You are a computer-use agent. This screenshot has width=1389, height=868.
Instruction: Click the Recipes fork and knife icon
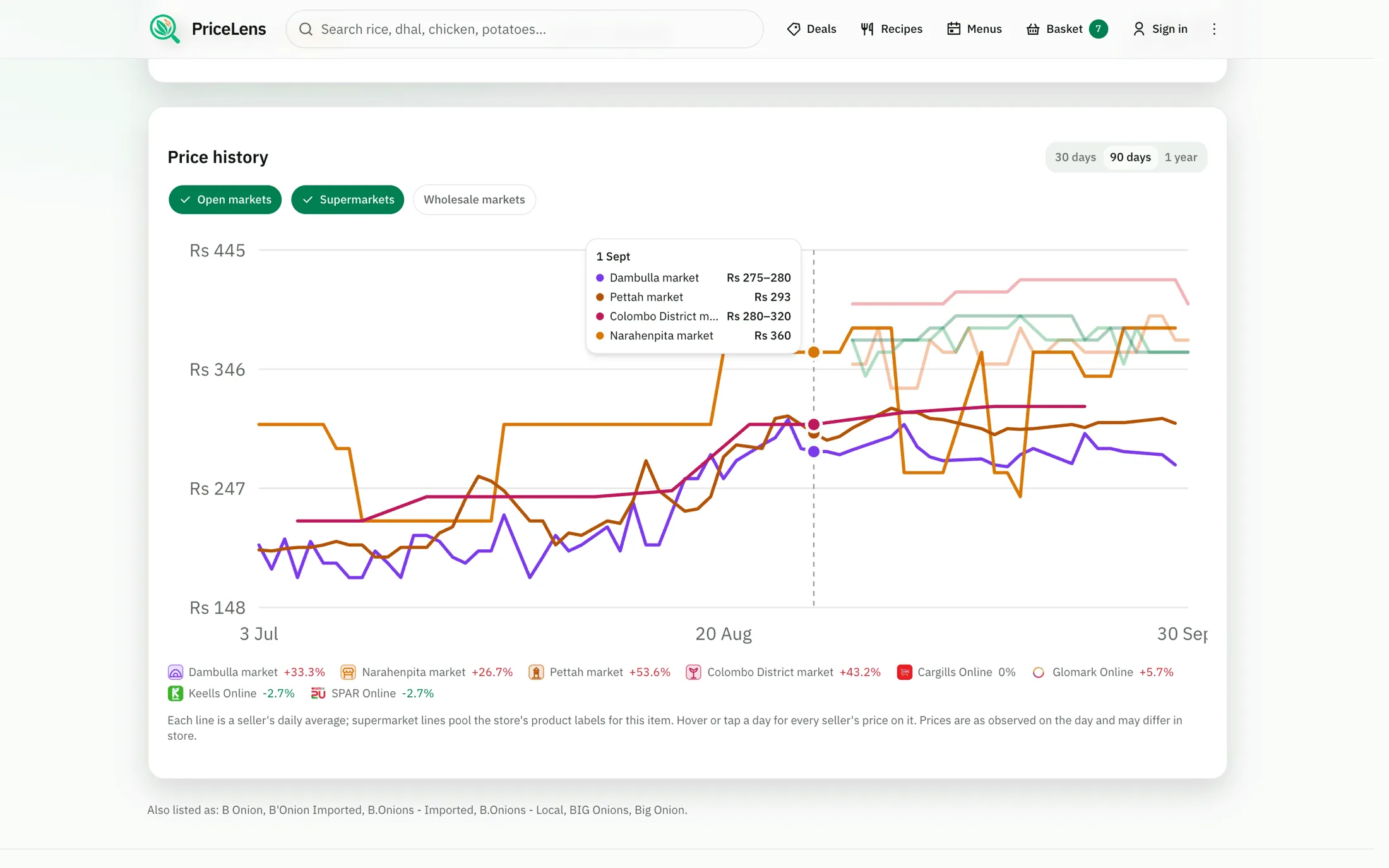pos(867,29)
